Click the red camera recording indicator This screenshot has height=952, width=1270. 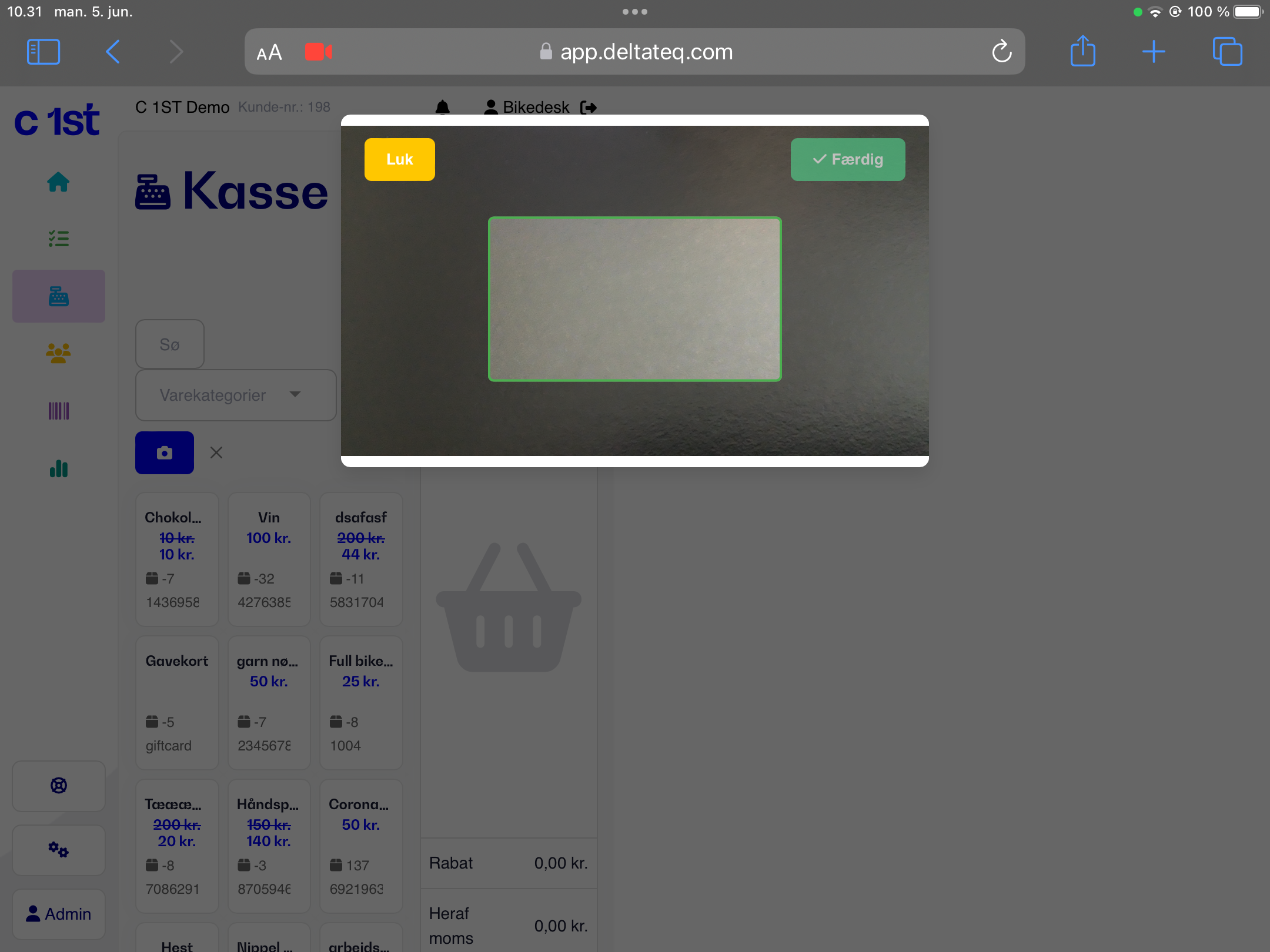coord(319,52)
